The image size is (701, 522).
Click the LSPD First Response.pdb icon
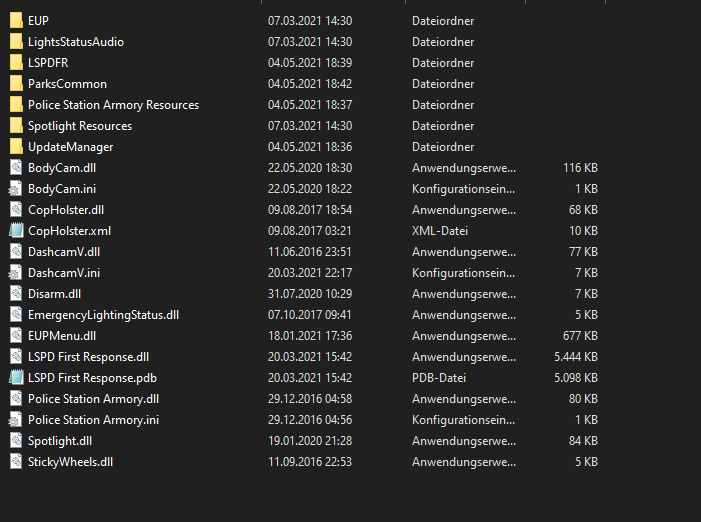[15, 378]
